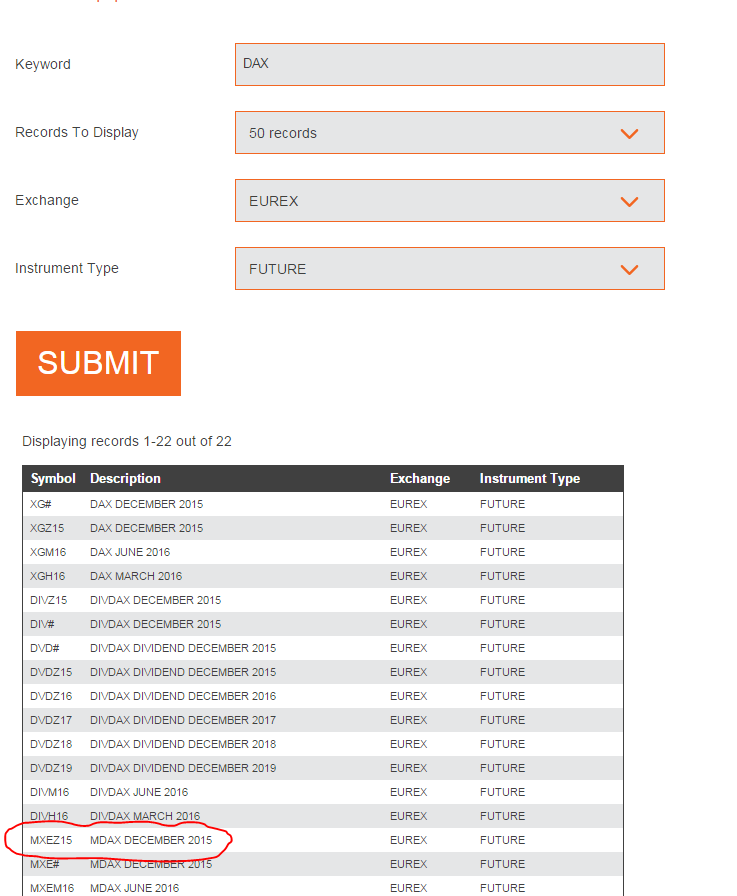This screenshot has height=896, width=737.
Task: Select the XG# symbol row
Action: pyautogui.click(x=41, y=504)
